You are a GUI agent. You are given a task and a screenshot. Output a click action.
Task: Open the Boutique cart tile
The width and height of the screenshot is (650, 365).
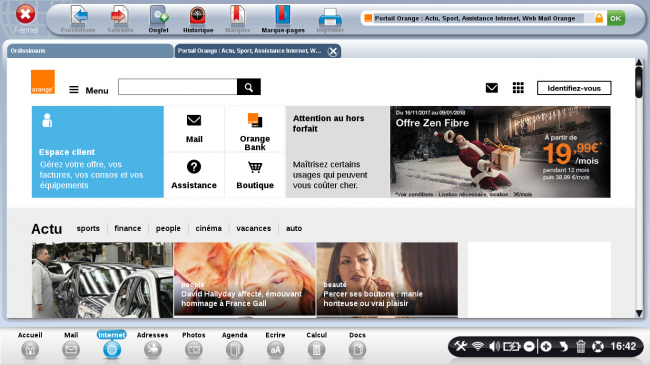point(255,175)
